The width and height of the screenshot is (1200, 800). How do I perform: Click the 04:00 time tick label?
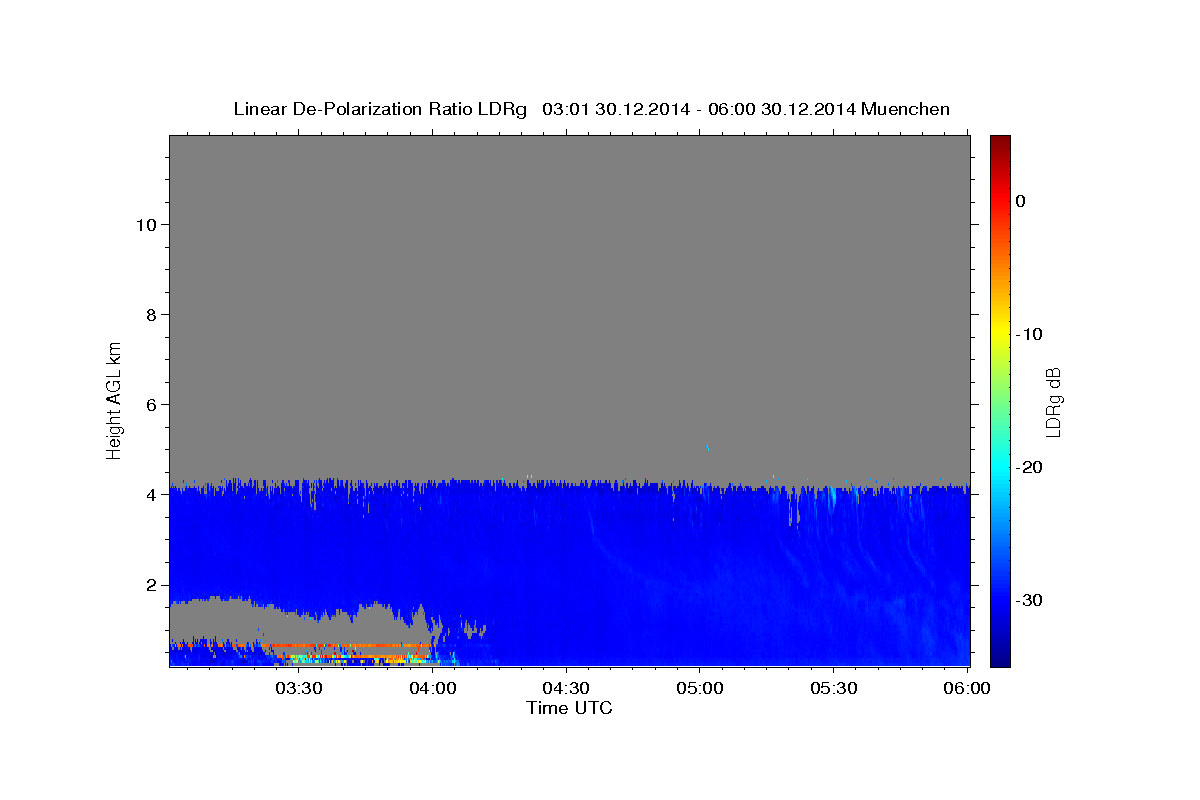pyautogui.click(x=433, y=688)
